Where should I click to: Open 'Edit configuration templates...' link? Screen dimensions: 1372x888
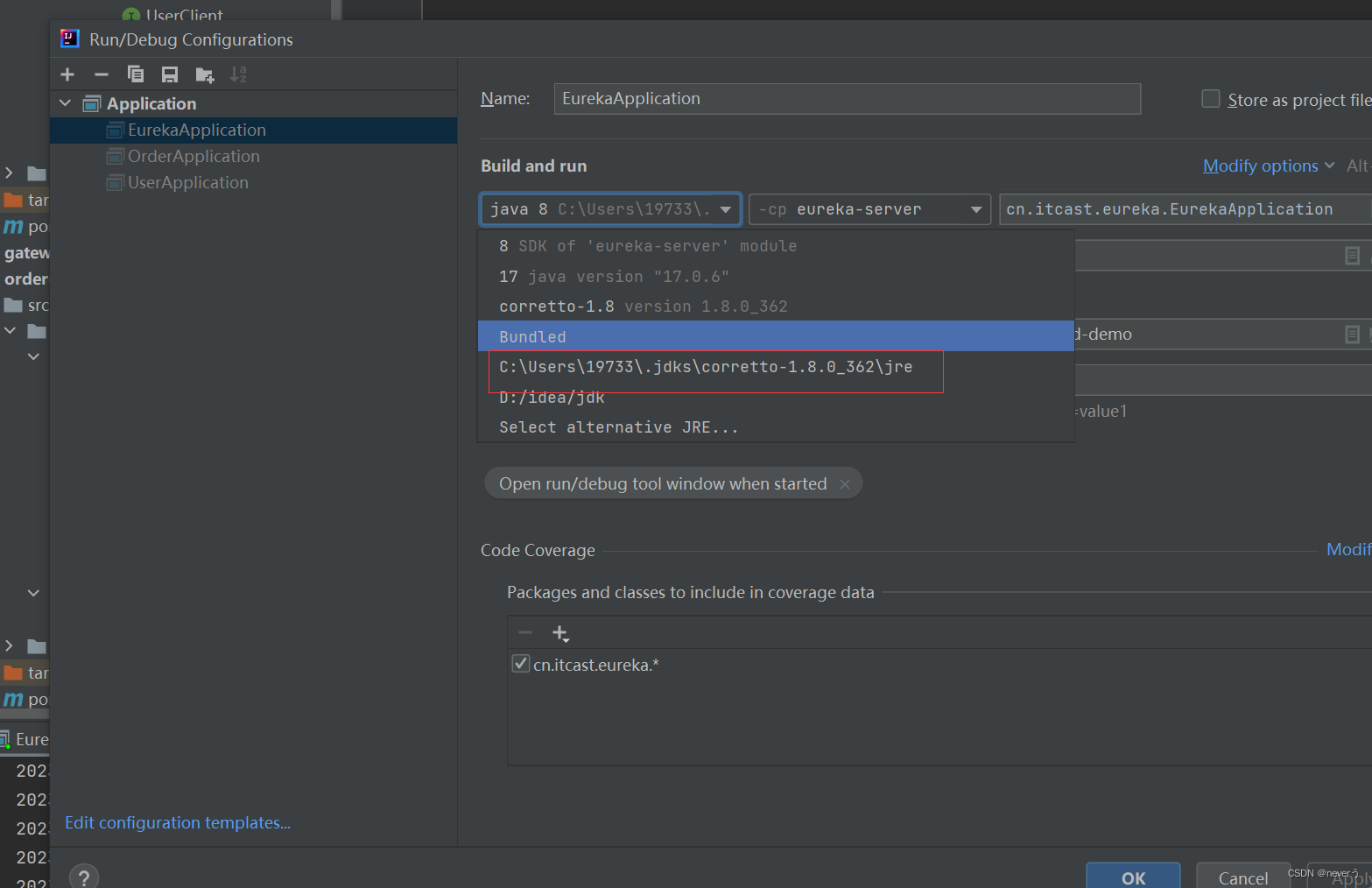(x=178, y=822)
